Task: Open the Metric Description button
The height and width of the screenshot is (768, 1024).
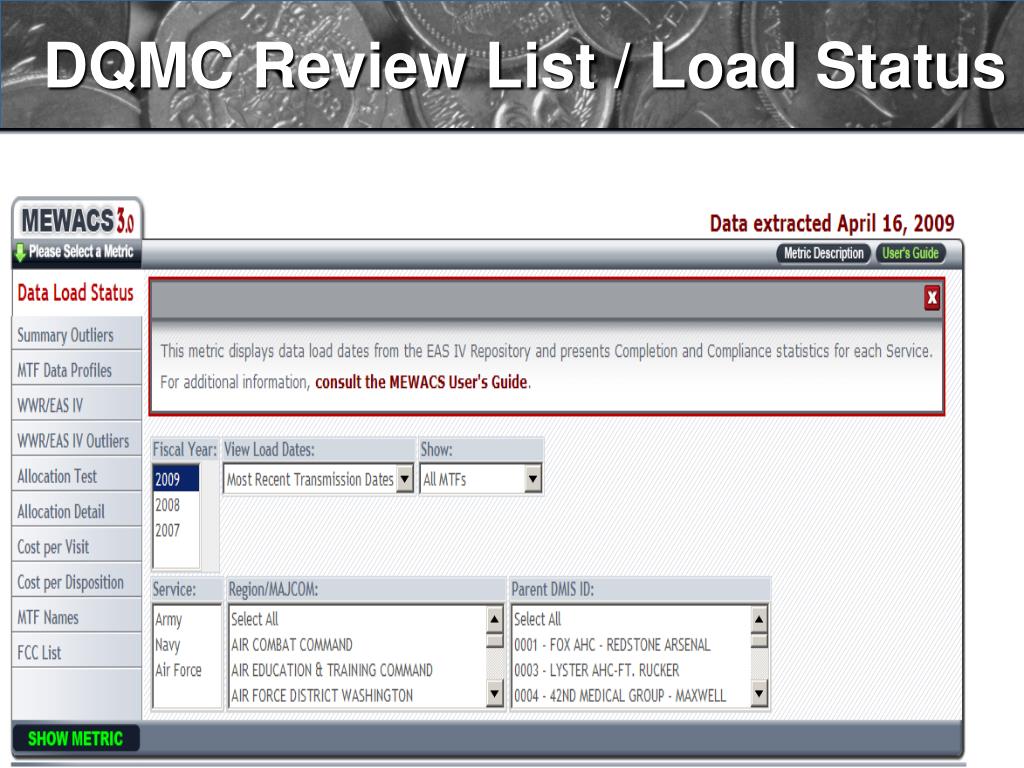Action: 824,253
